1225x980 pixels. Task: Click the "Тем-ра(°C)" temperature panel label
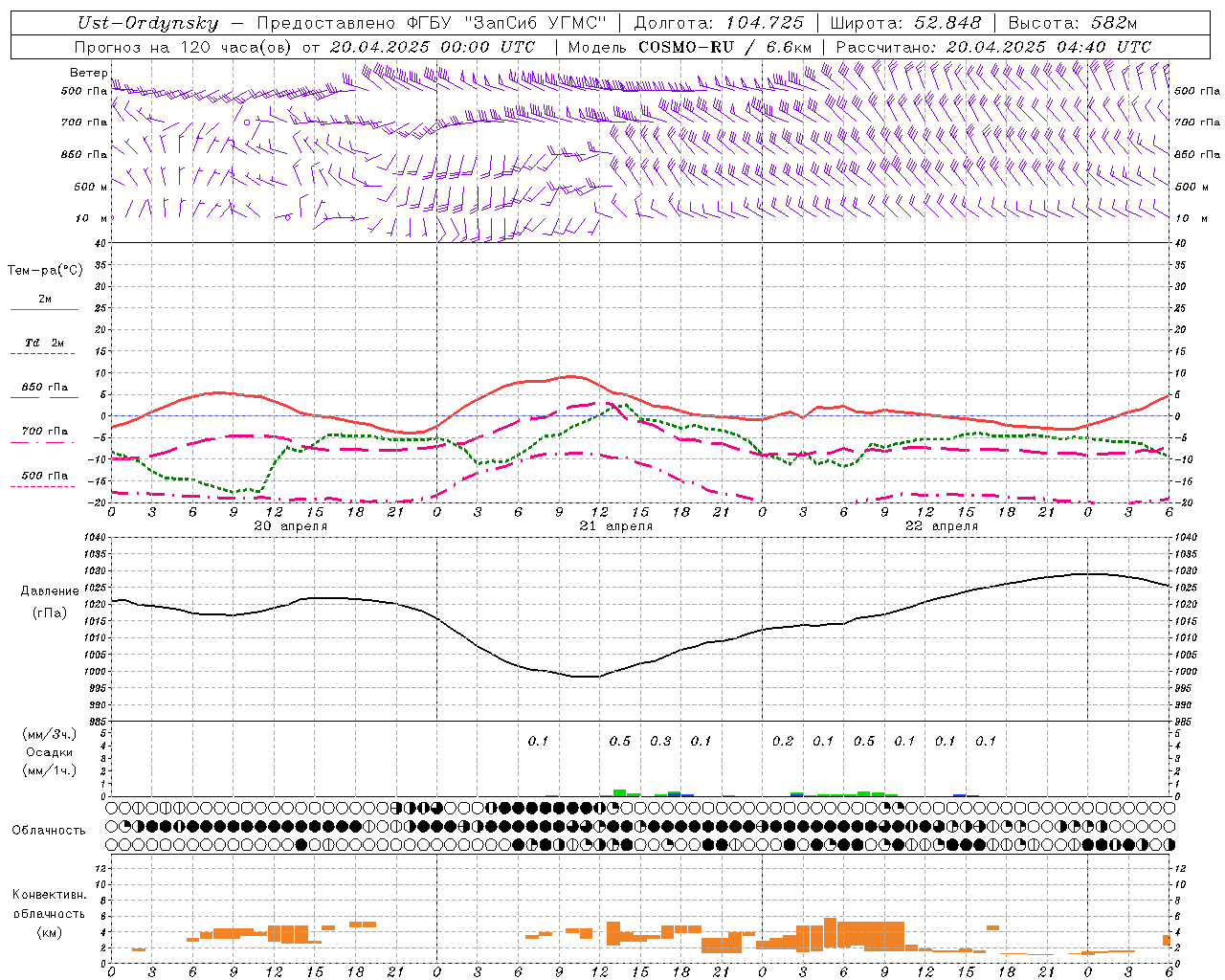point(45,271)
